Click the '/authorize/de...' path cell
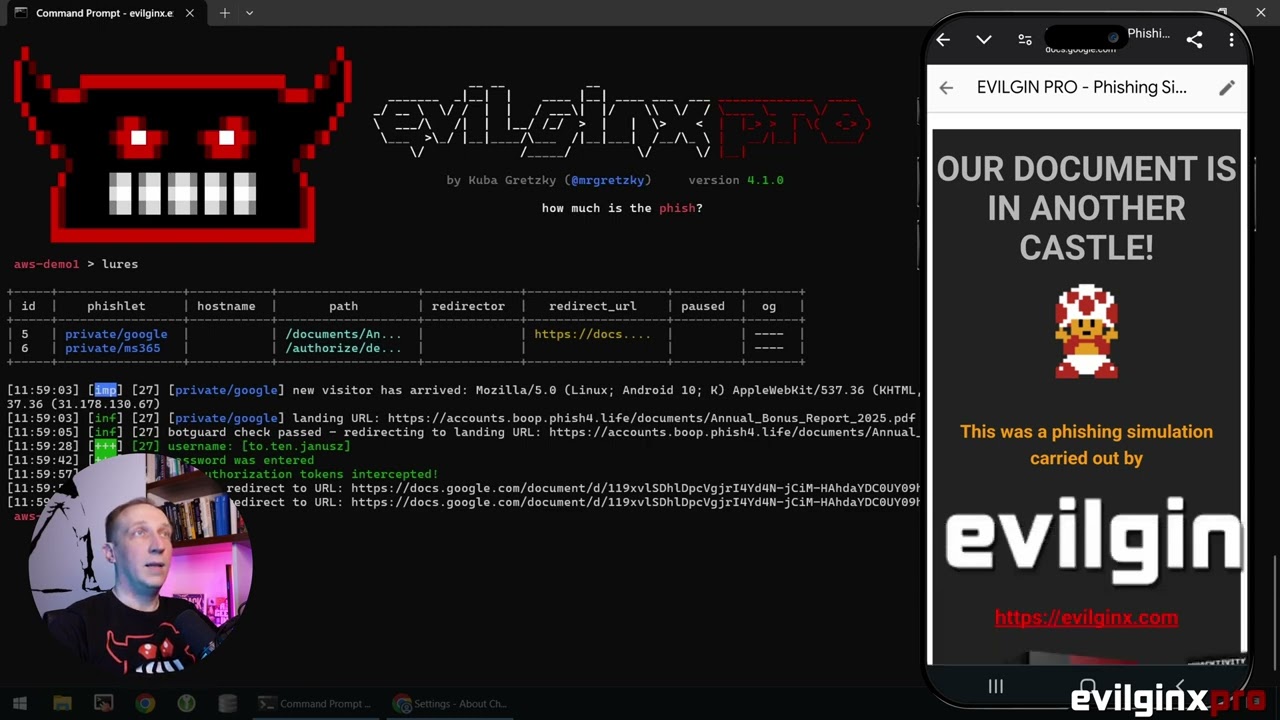This screenshot has height=720, width=1280. (343, 348)
